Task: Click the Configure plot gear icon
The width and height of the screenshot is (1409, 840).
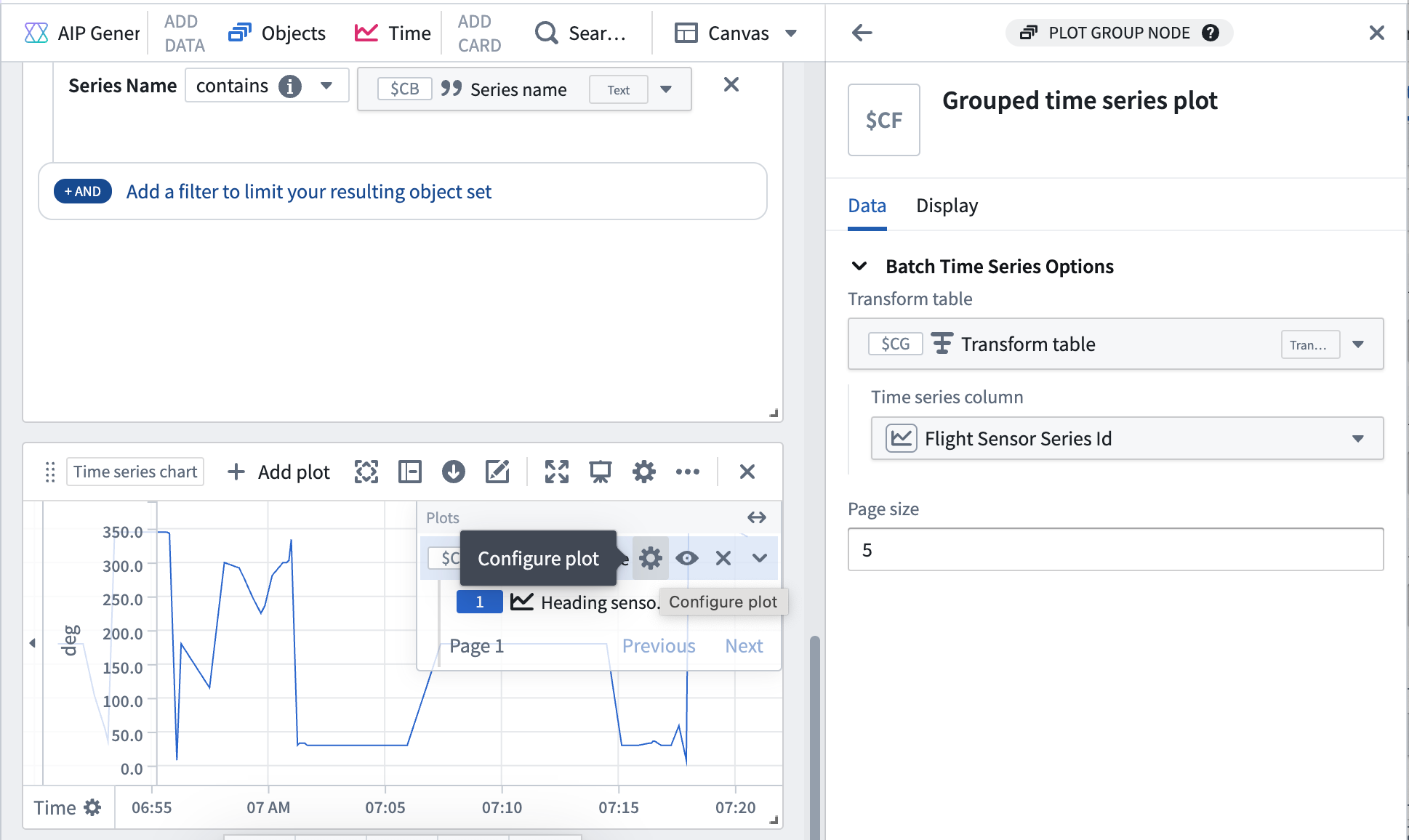Action: [649, 558]
